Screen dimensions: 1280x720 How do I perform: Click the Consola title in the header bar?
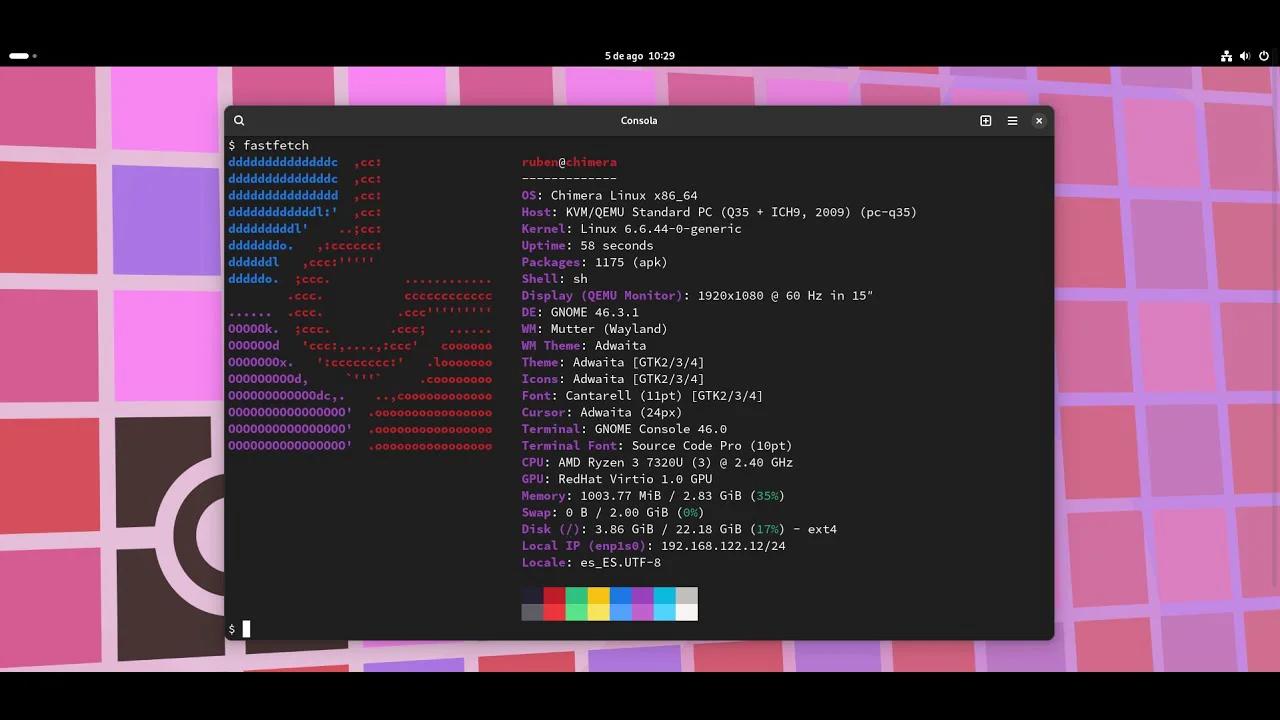pos(639,120)
